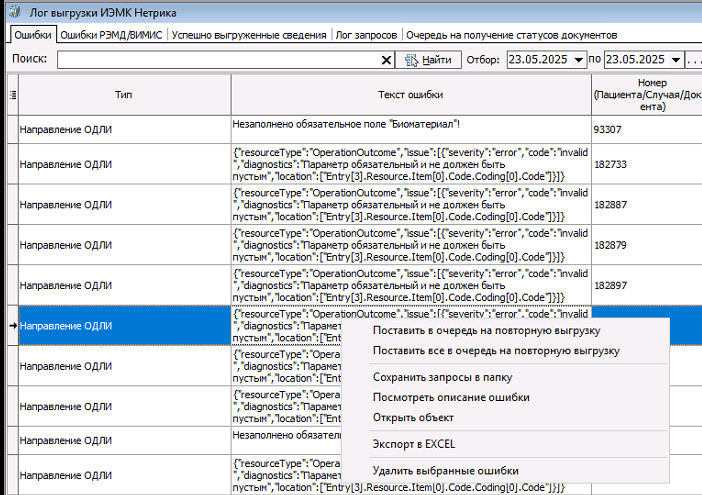Viewport: 702px width, 495px height.
Task: Click the Текст ошибки column header
Action: click(x=411, y=94)
